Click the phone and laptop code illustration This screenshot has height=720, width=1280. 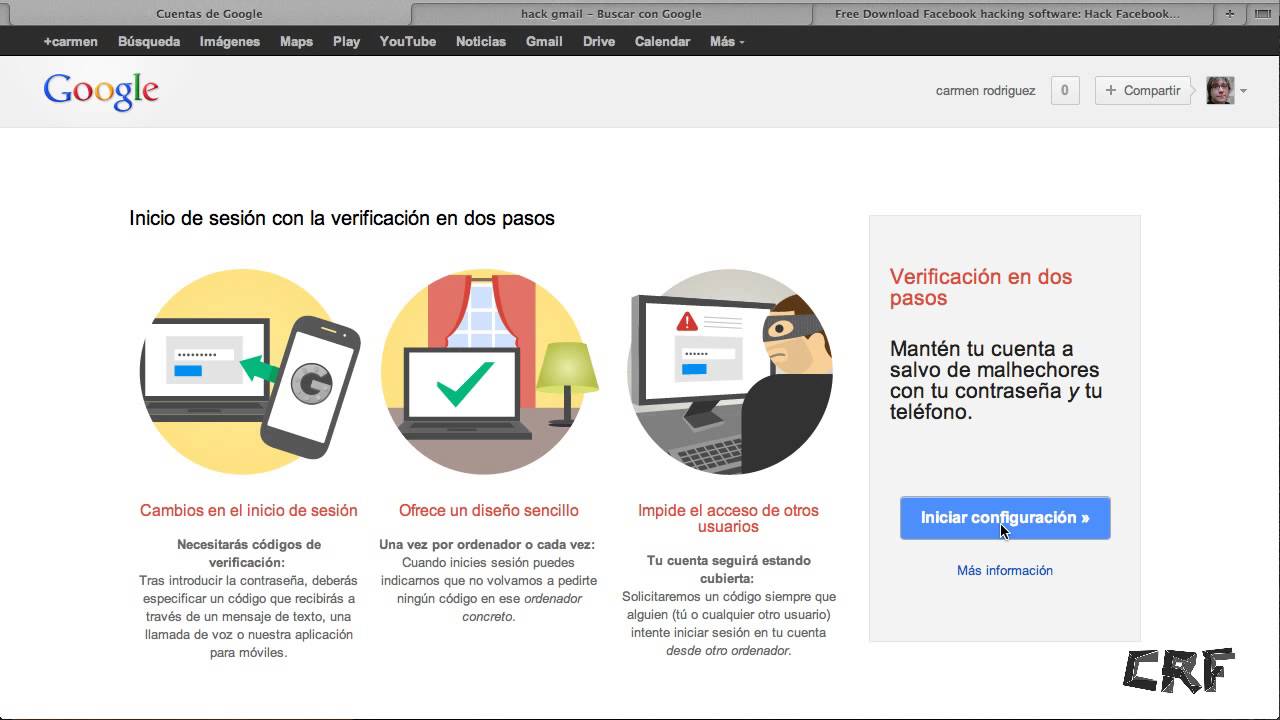coord(249,371)
